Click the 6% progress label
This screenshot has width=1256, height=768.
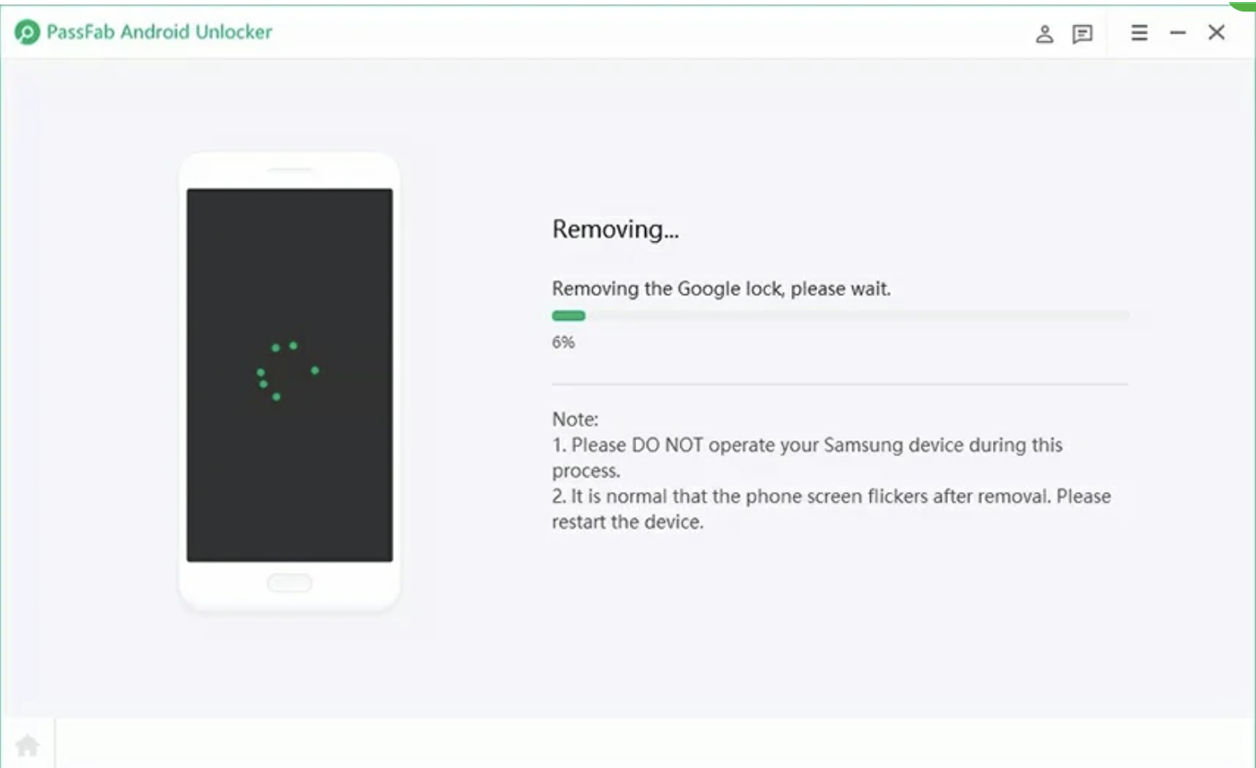[x=563, y=342]
